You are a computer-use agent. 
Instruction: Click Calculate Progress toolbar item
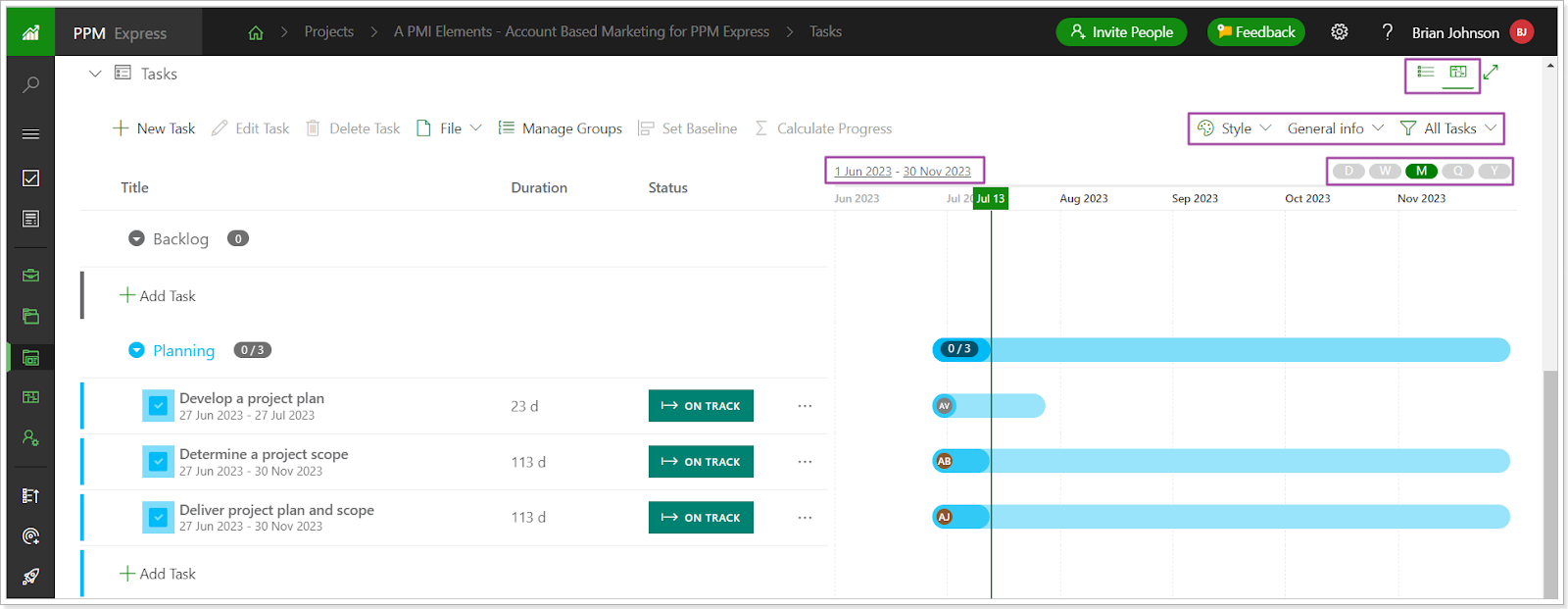[x=823, y=128]
